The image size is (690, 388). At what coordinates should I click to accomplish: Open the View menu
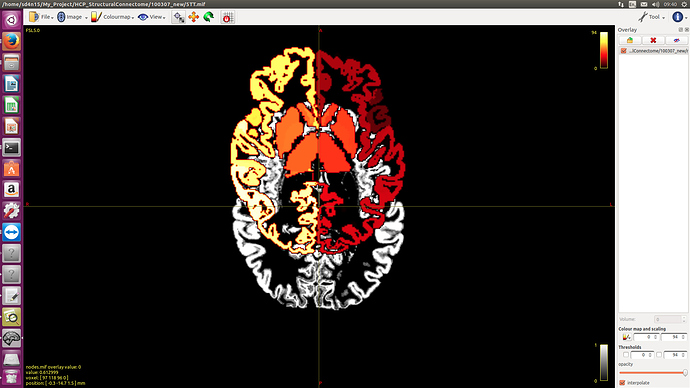click(152, 17)
